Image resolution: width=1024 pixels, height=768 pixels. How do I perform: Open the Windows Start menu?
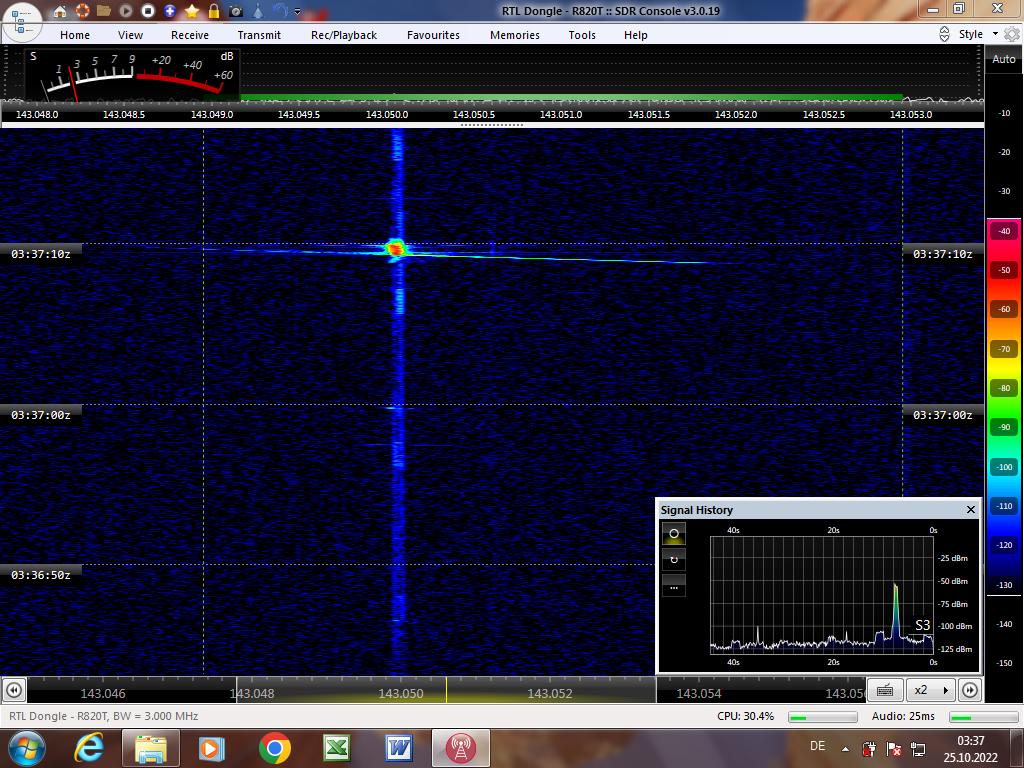pyautogui.click(x=25, y=748)
